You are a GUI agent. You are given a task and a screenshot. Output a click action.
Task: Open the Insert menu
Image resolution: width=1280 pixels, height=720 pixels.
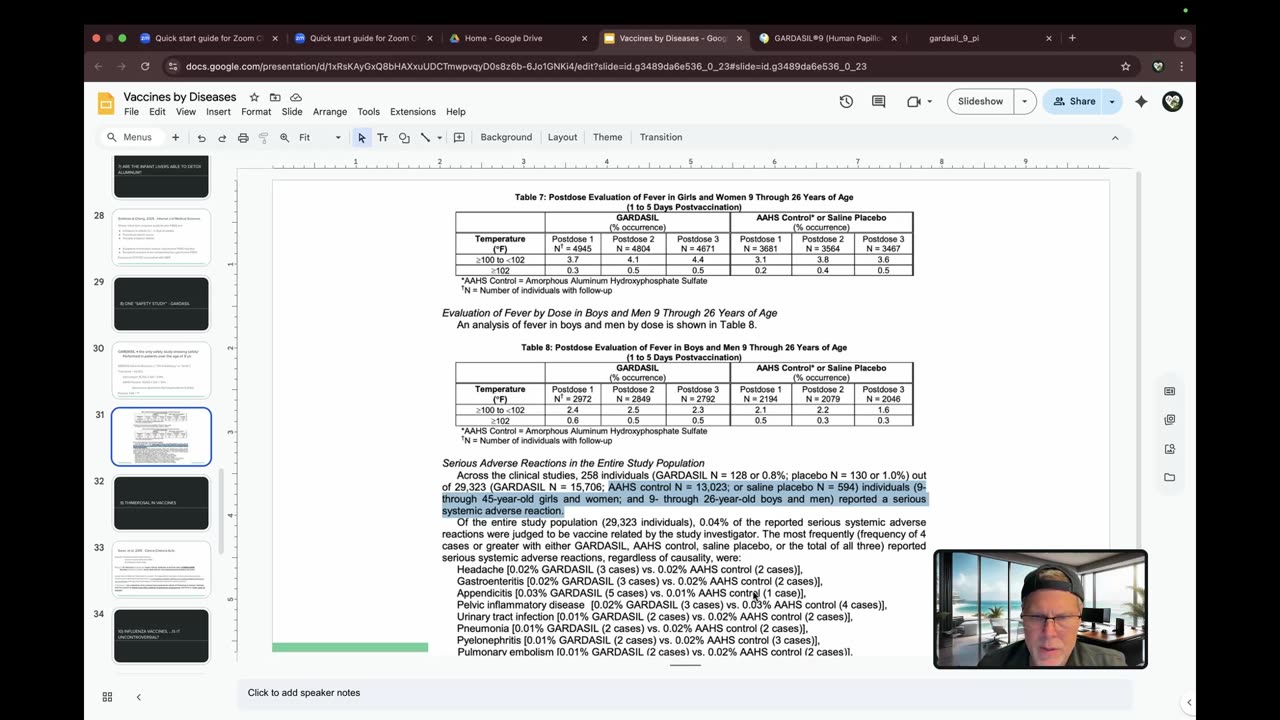(218, 112)
